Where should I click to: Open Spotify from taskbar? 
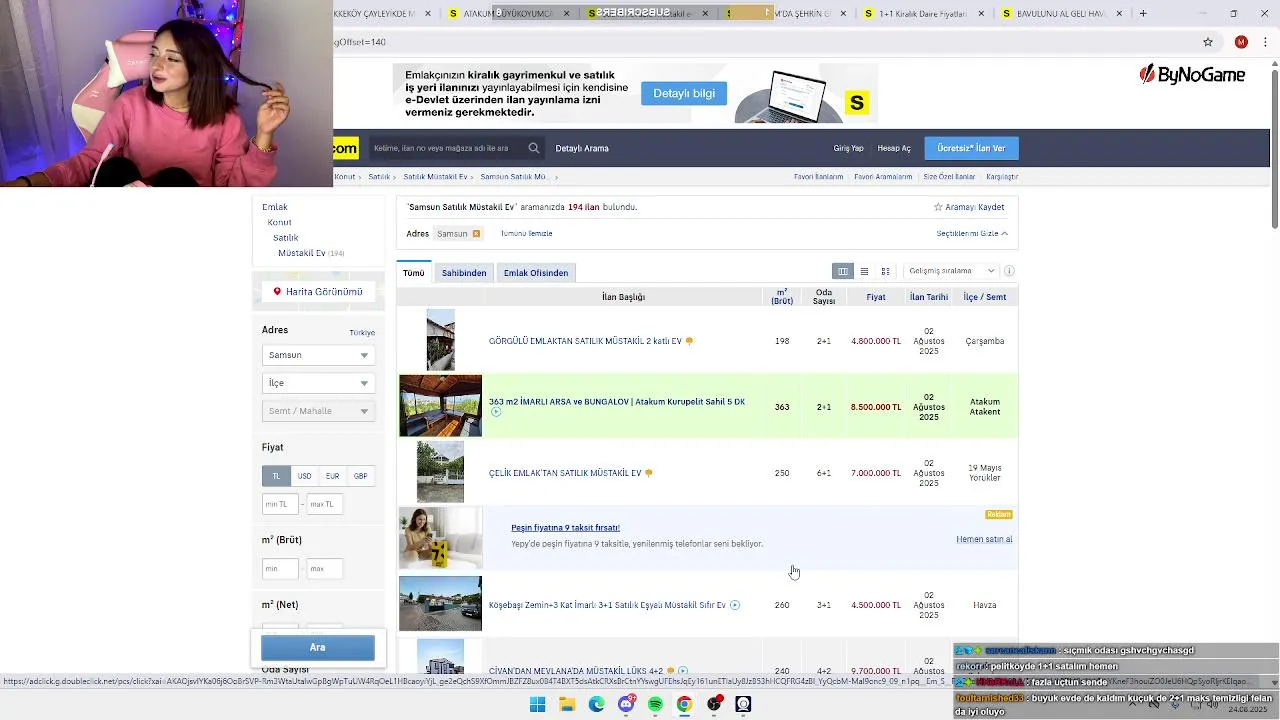[655, 704]
